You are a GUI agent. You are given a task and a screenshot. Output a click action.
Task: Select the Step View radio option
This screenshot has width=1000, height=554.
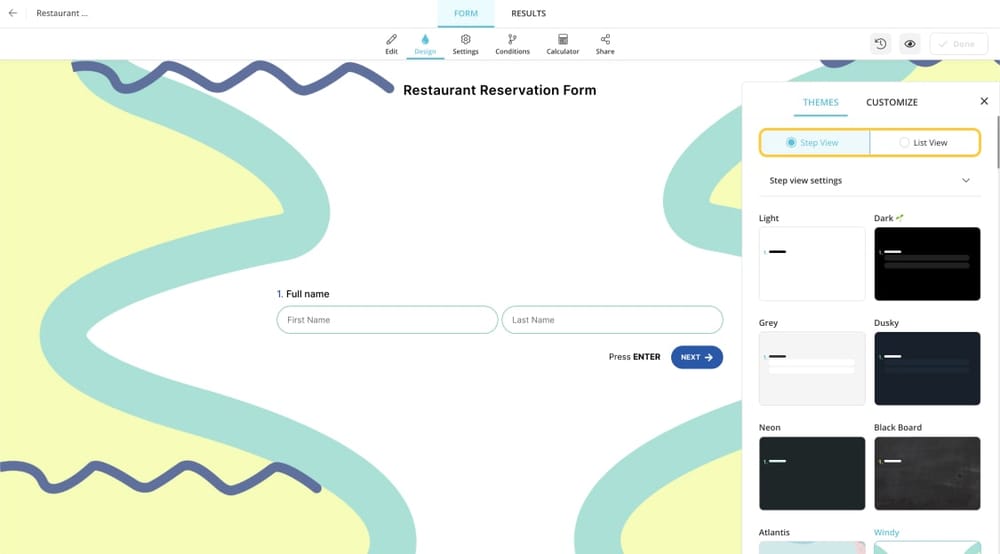(x=814, y=143)
